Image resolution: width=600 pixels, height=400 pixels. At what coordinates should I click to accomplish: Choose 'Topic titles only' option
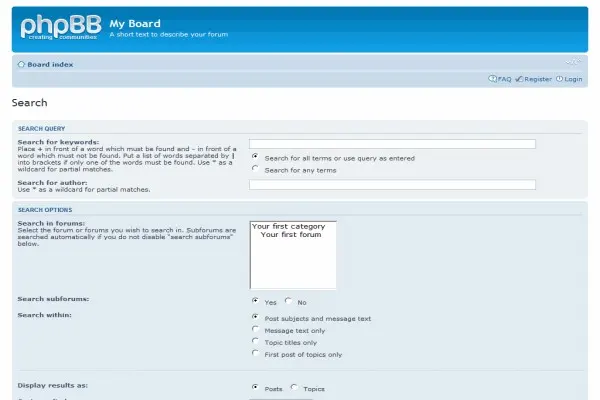pos(256,342)
